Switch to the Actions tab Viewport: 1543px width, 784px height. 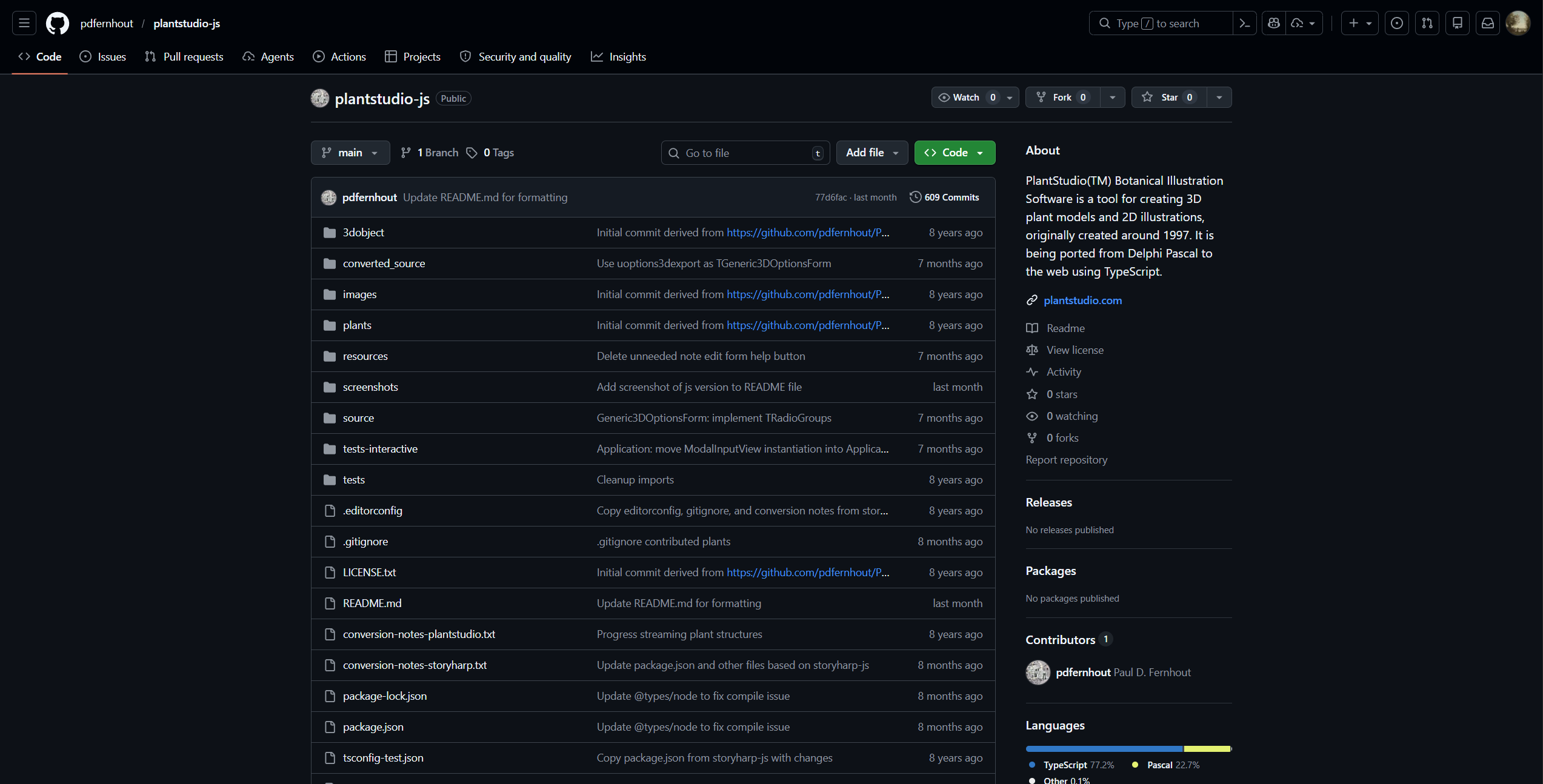(x=339, y=56)
